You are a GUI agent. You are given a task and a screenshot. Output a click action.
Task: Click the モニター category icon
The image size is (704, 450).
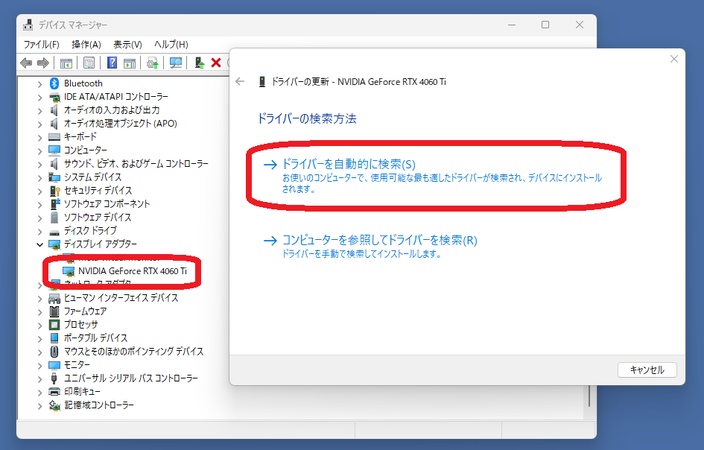(54, 365)
